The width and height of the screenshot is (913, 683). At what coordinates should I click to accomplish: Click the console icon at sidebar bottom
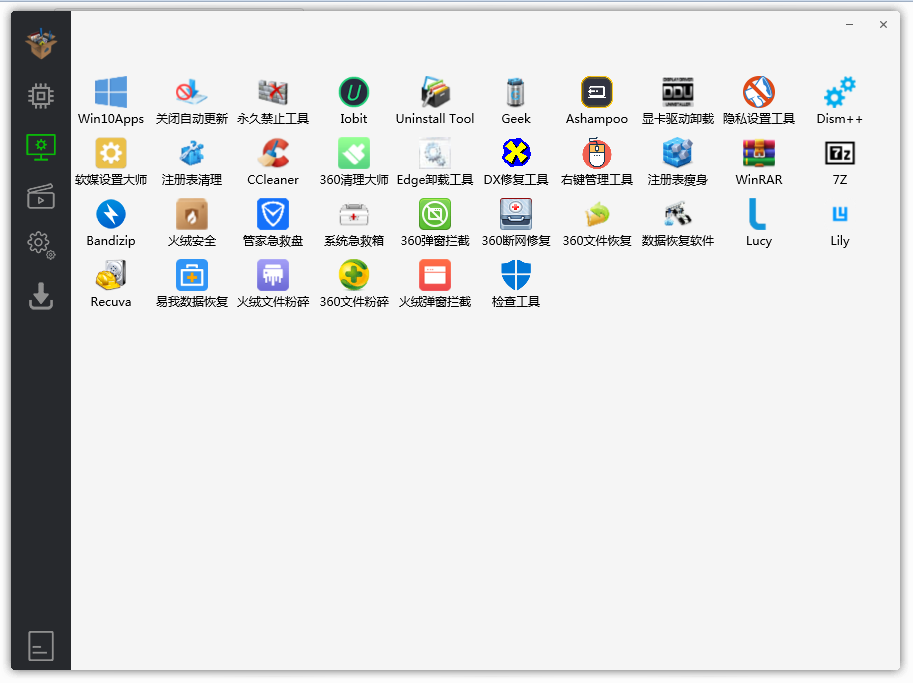coord(41,646)
